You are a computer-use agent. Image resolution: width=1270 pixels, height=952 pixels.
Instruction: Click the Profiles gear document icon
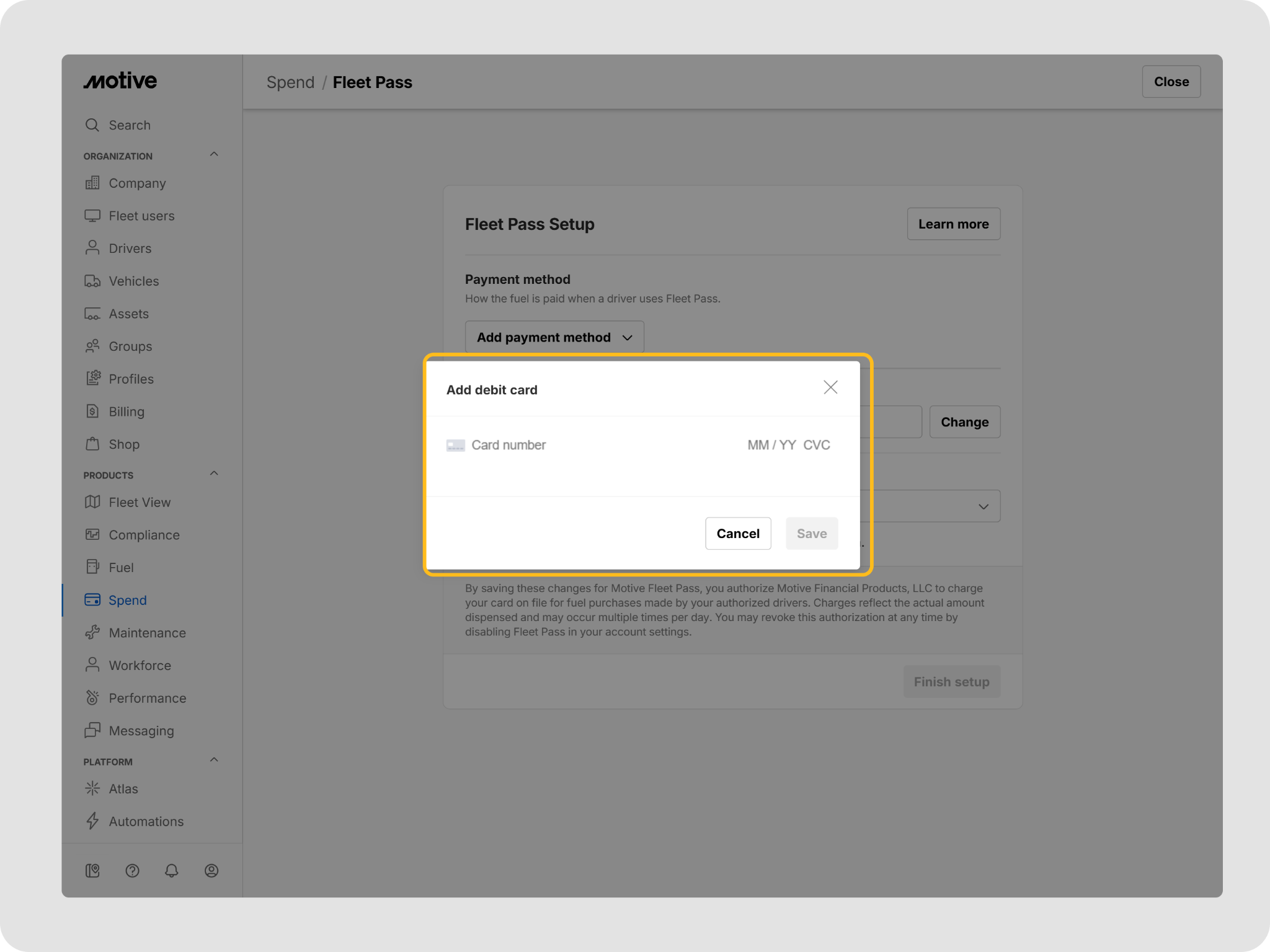[92, 378]
